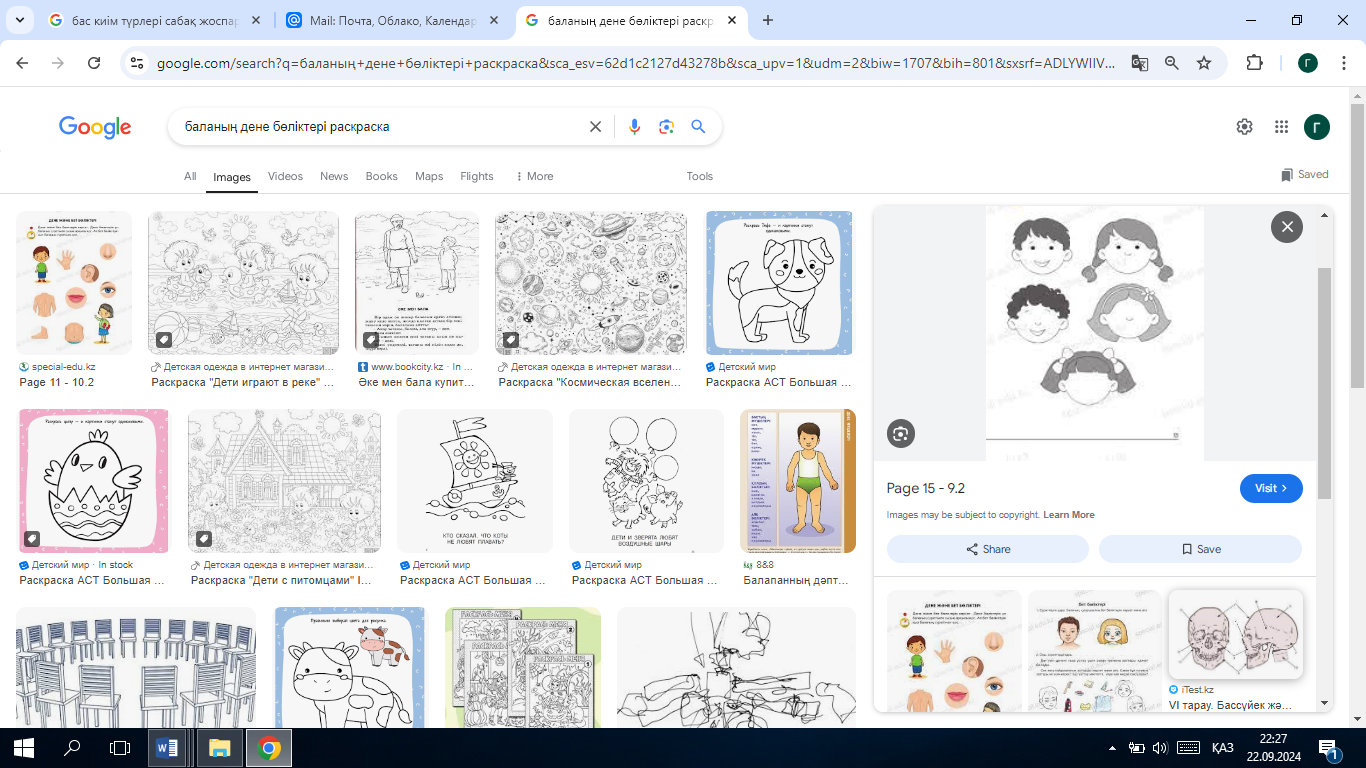Open the zoom magnifier icon in address bar
Image resolution: width=1366 pixels, height=768 pixels.
coord(1172,63)
